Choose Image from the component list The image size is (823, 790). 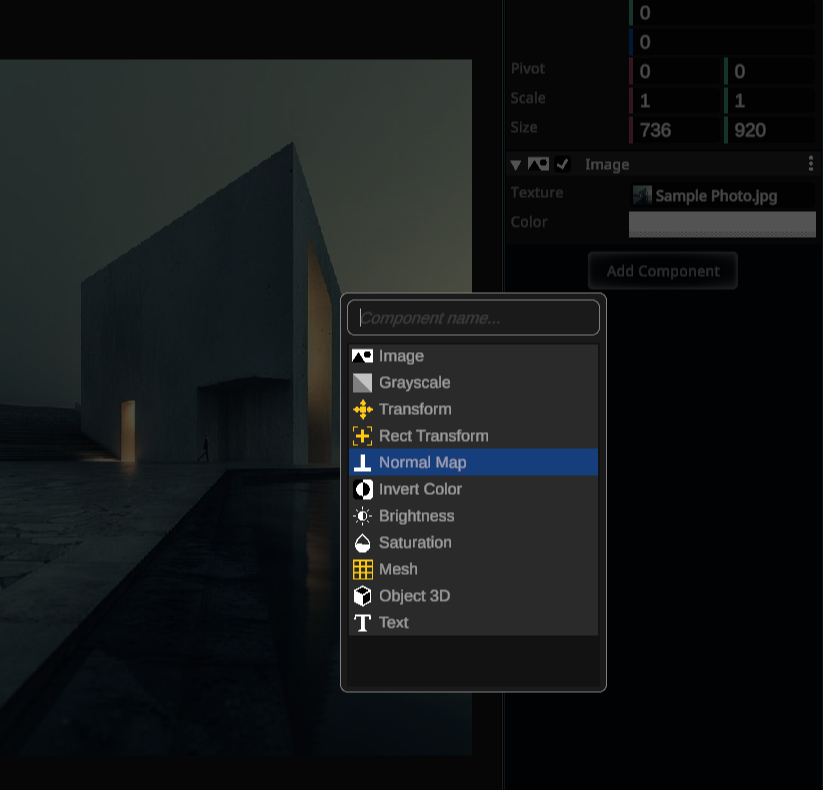pos(473,356)
